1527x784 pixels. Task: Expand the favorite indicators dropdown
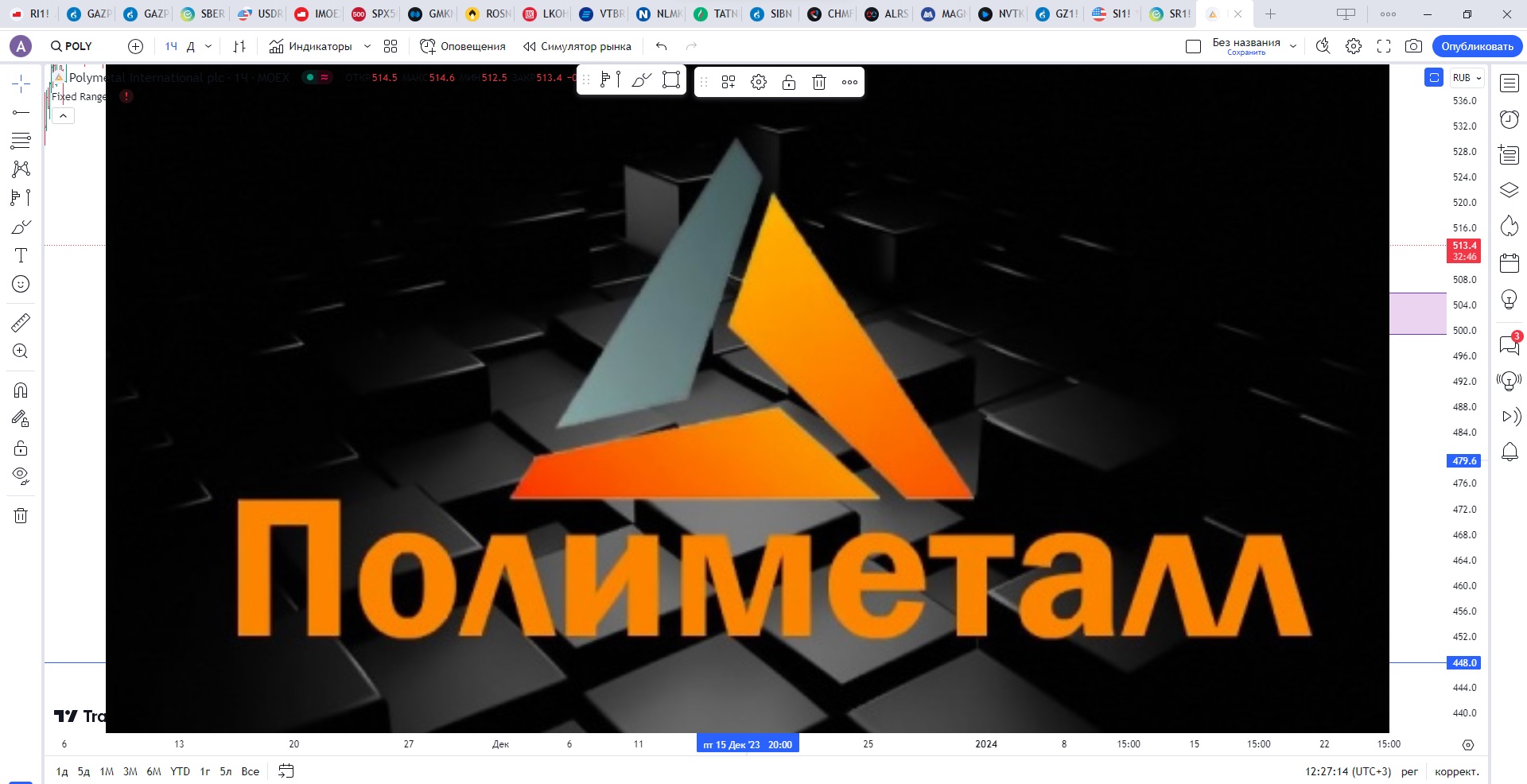(x=367, y=46)
